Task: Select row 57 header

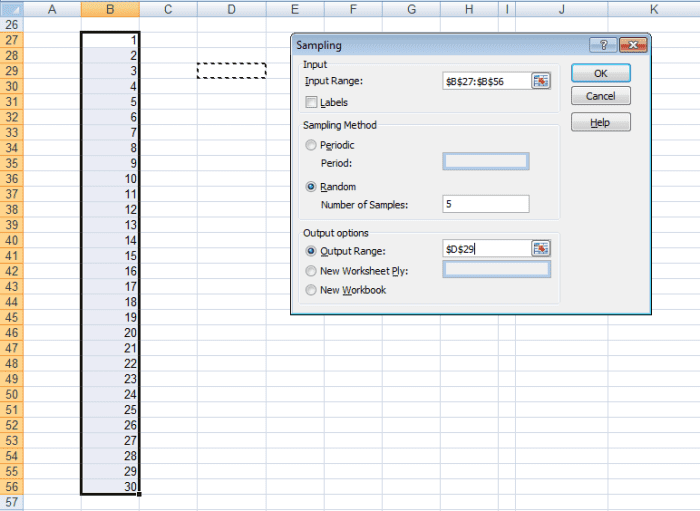Action: point(12,502)
